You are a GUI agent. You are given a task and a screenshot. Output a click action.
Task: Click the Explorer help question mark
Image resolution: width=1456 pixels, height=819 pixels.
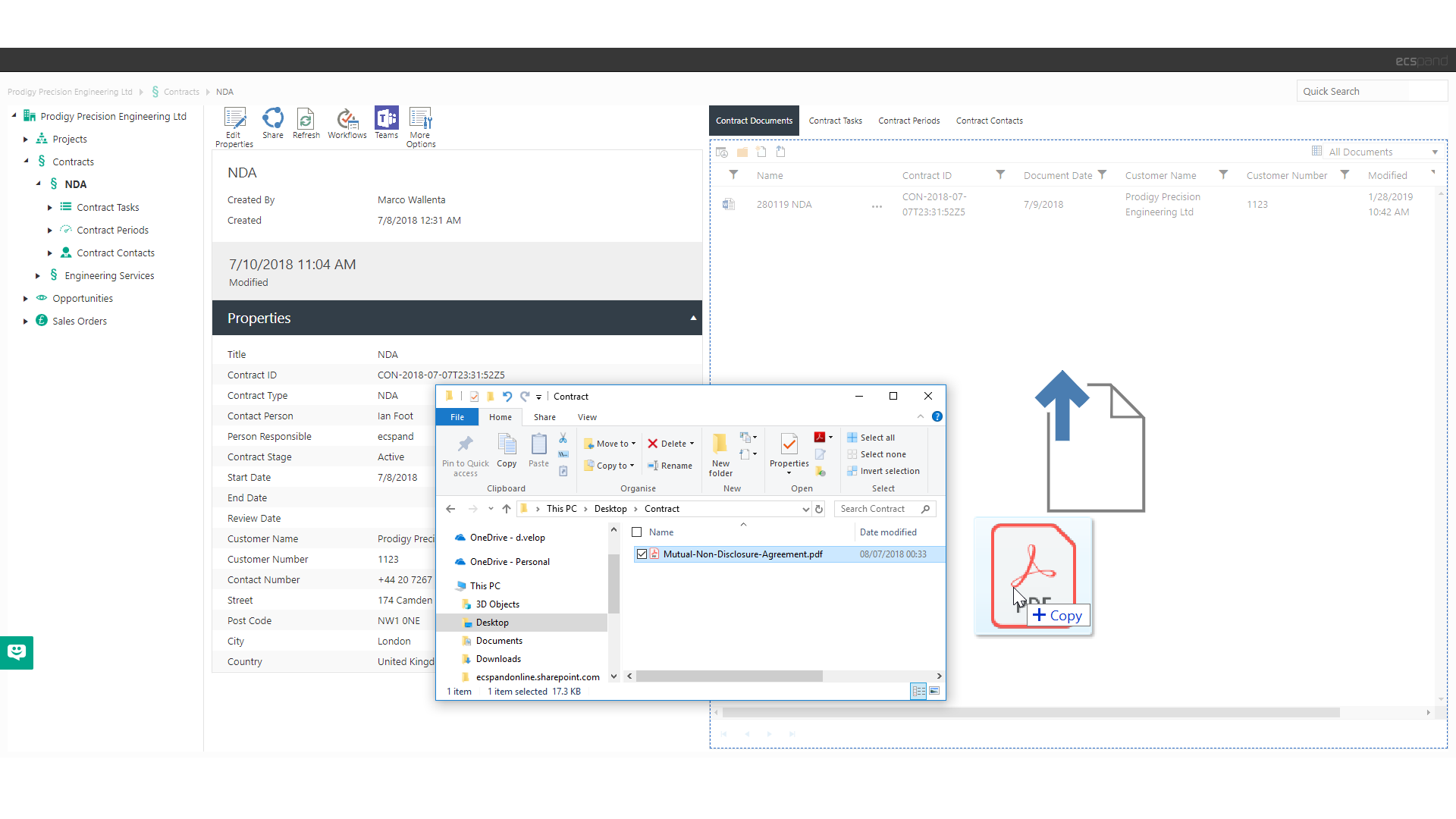click(x=937, y=416)
